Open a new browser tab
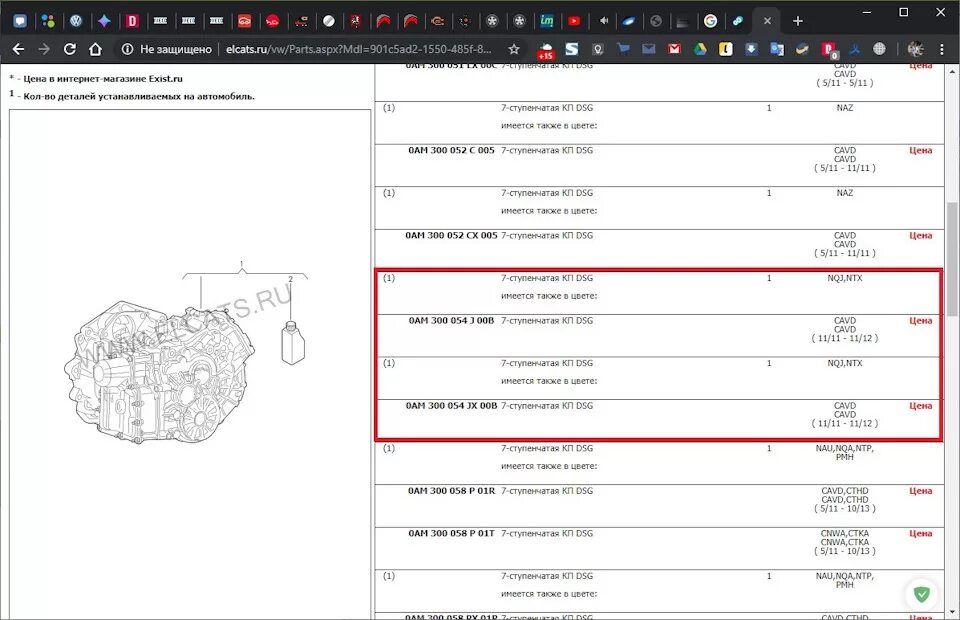The height and width of the screenshot is (620, 960). (797, 21)
